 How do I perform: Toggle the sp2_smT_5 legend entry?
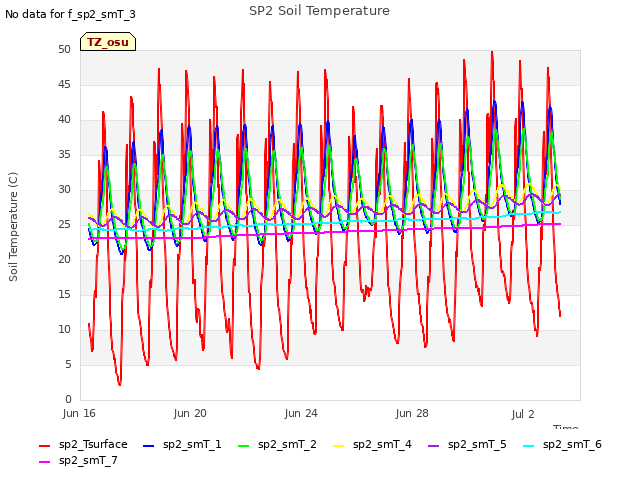pyautogui.click(x=467, y=444)
